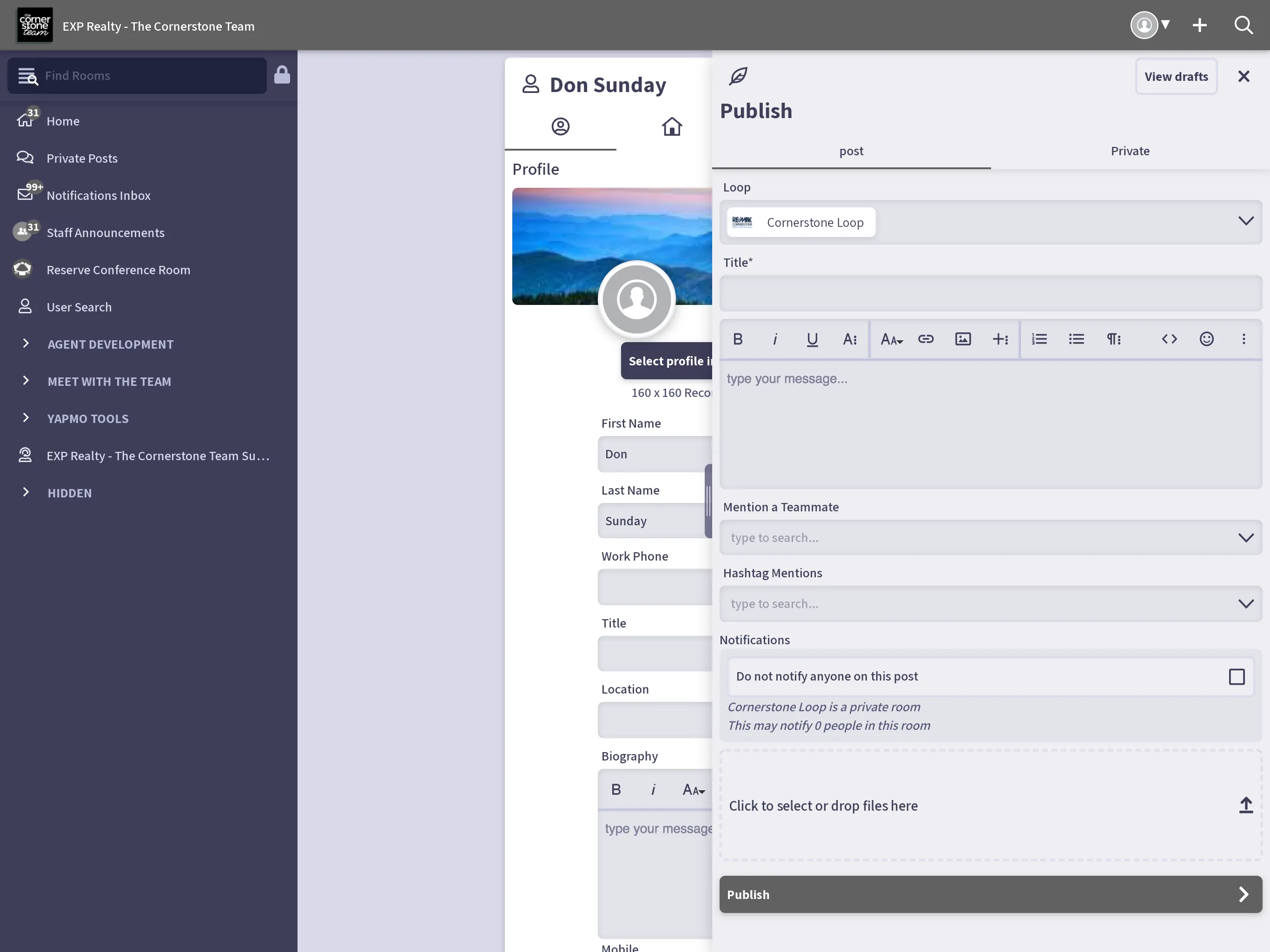Open the paragraph format options

click(x=1114, y=339)
